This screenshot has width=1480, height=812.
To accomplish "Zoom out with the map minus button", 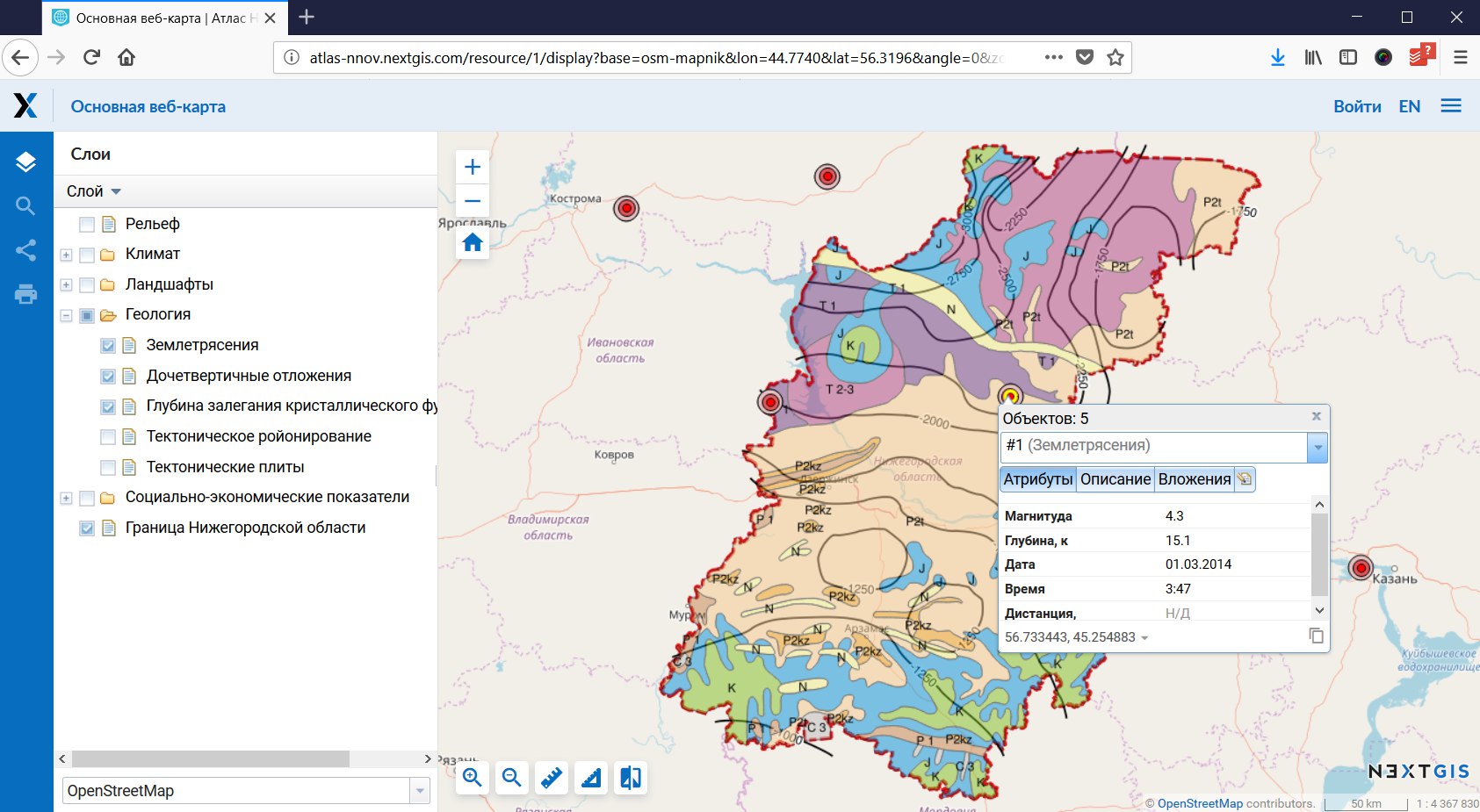I will click(x=473, y=201).
